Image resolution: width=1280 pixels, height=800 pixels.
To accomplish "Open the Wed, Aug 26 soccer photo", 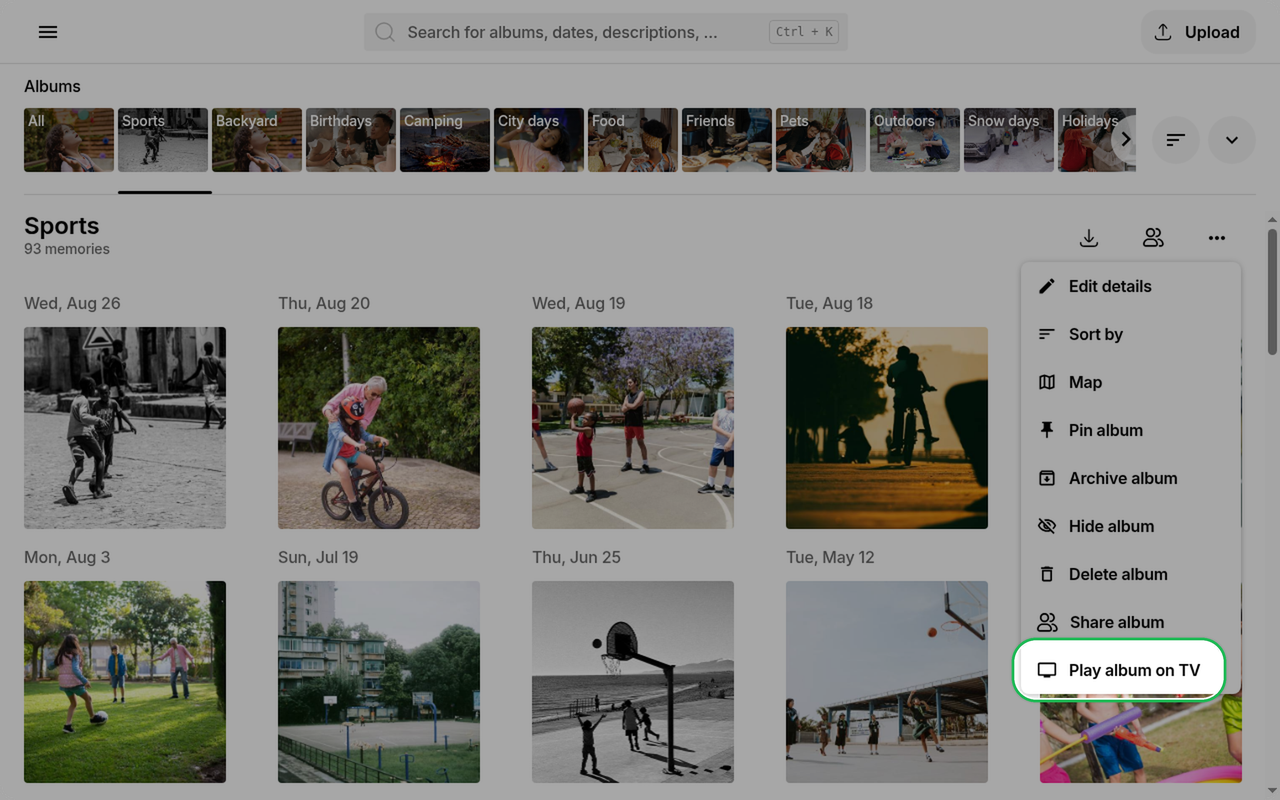I will pyautogui.click(x=125, y=428).
